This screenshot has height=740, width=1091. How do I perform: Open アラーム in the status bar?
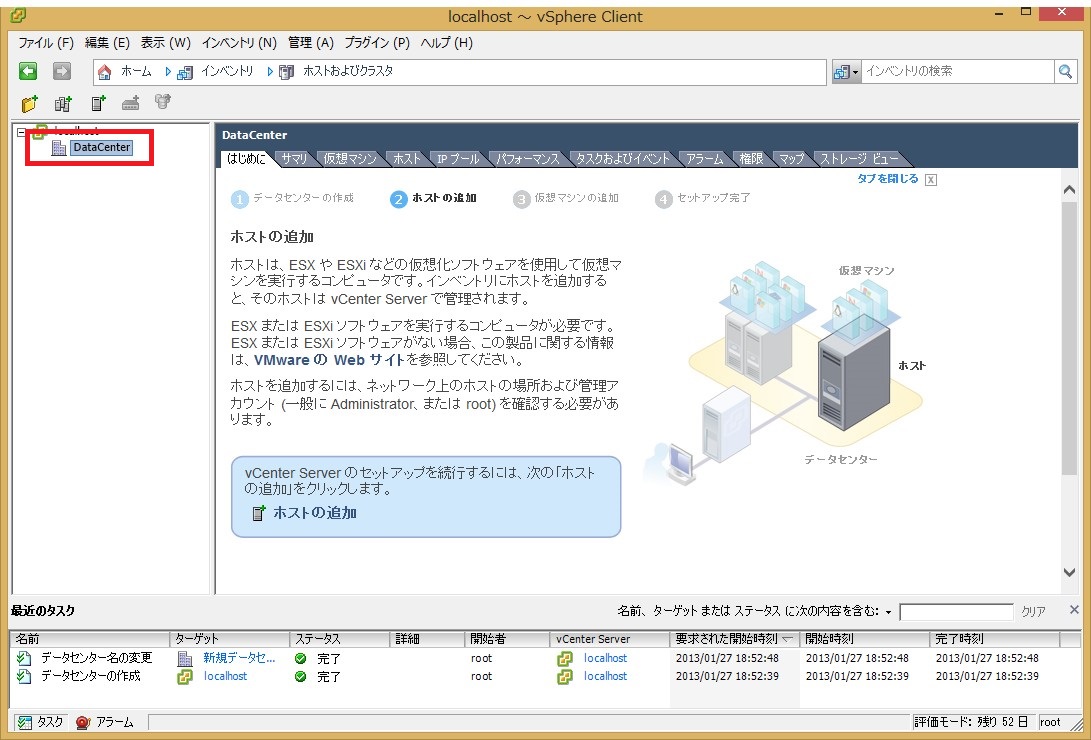pyautogui.click(x=106, y=722)
